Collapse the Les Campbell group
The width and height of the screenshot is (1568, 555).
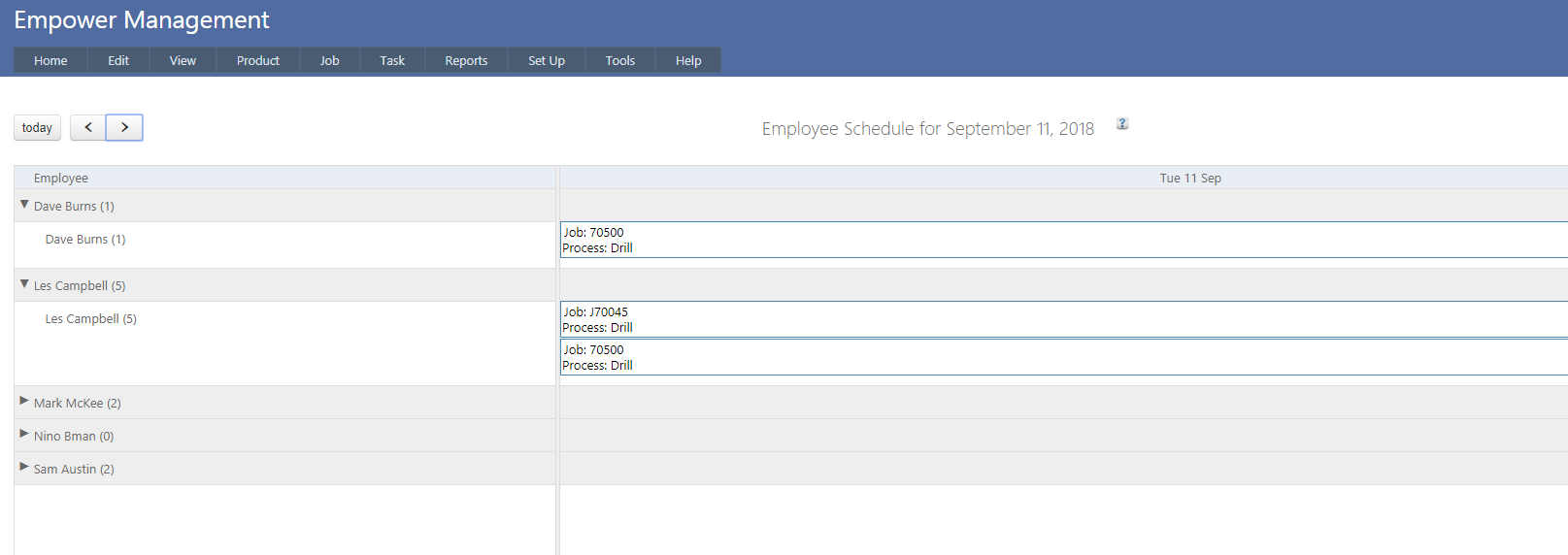24,284
